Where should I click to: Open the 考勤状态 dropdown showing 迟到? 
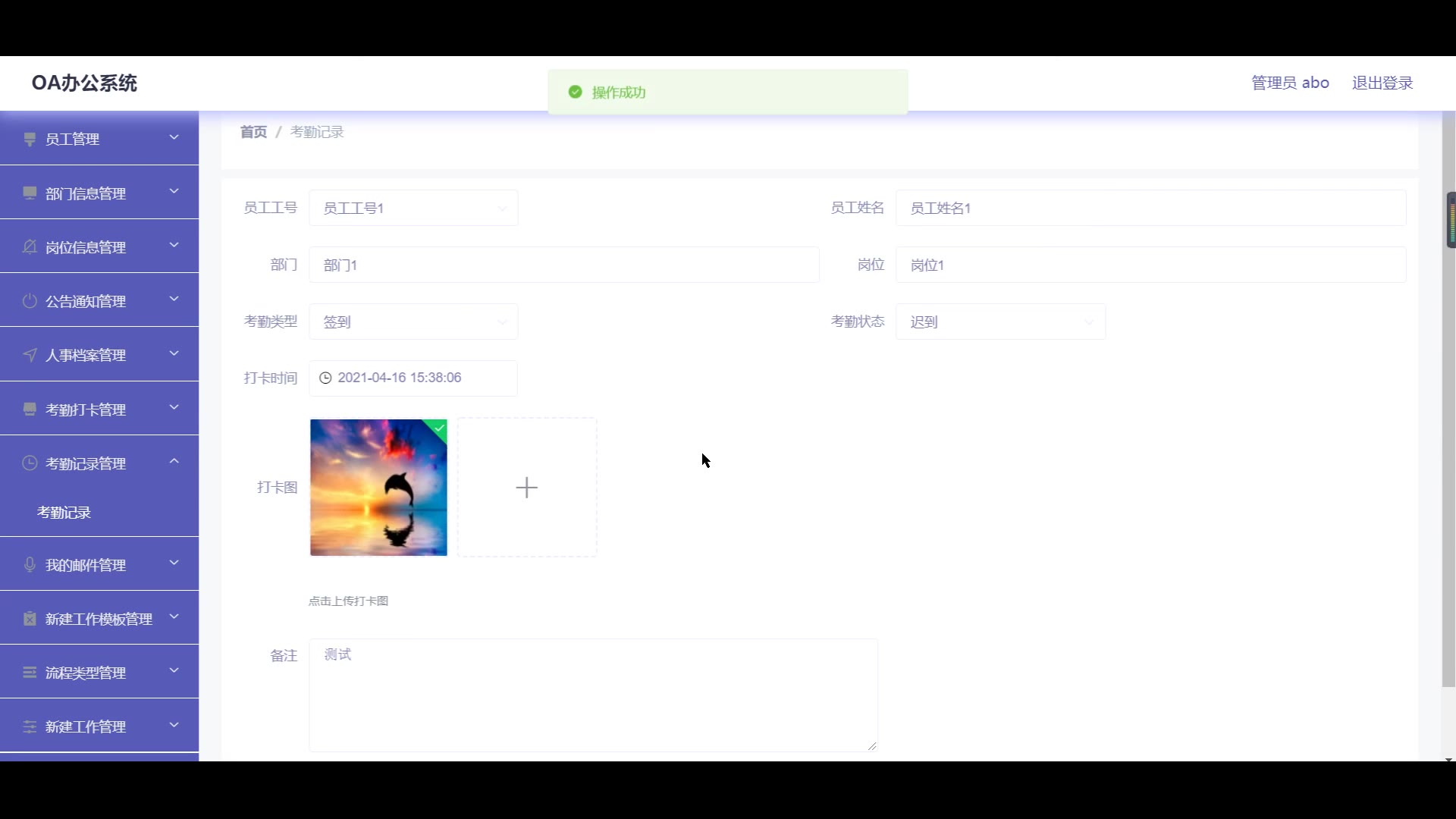pos(999,322)
